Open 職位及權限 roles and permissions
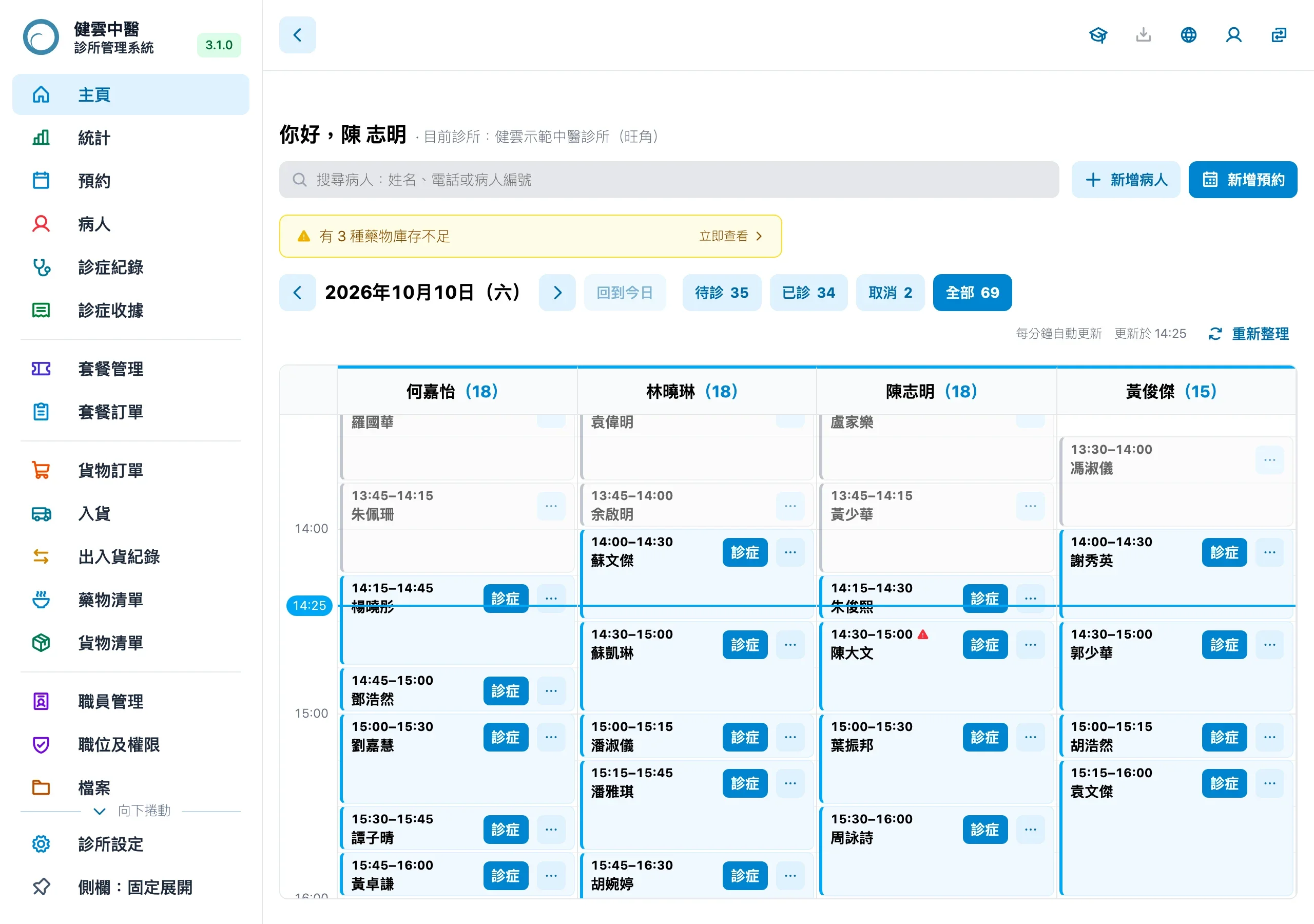 click(130, 744)
